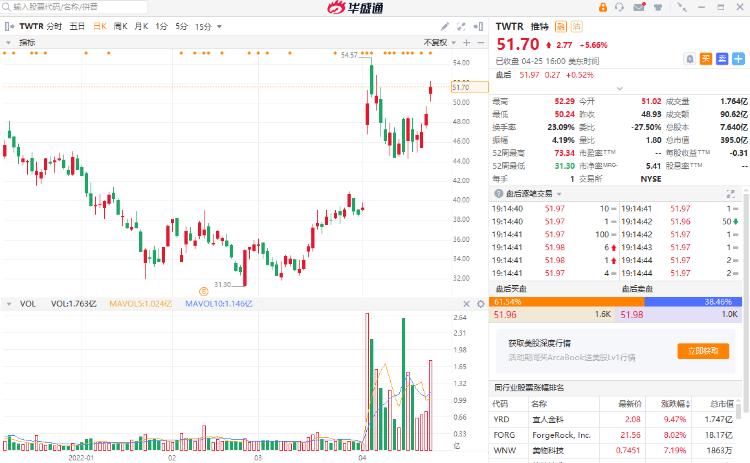Click the orange 买 buy button

[706, 59]
